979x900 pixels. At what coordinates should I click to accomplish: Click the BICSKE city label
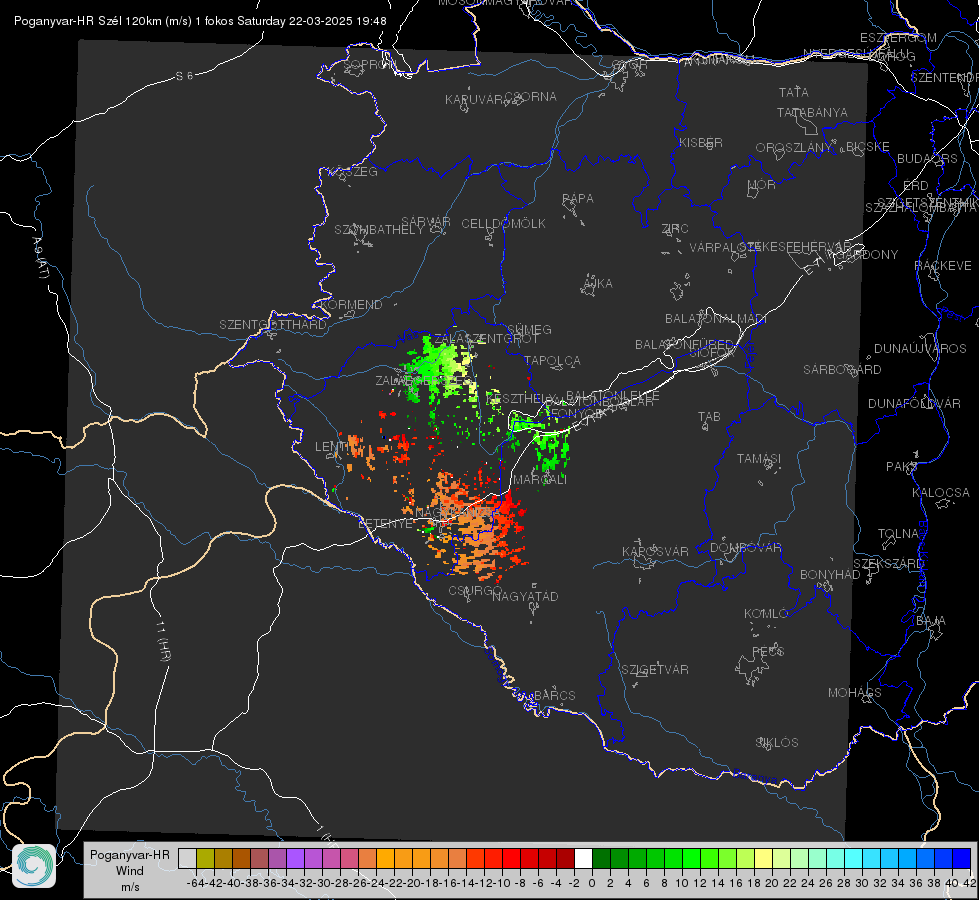coord(868,147)
